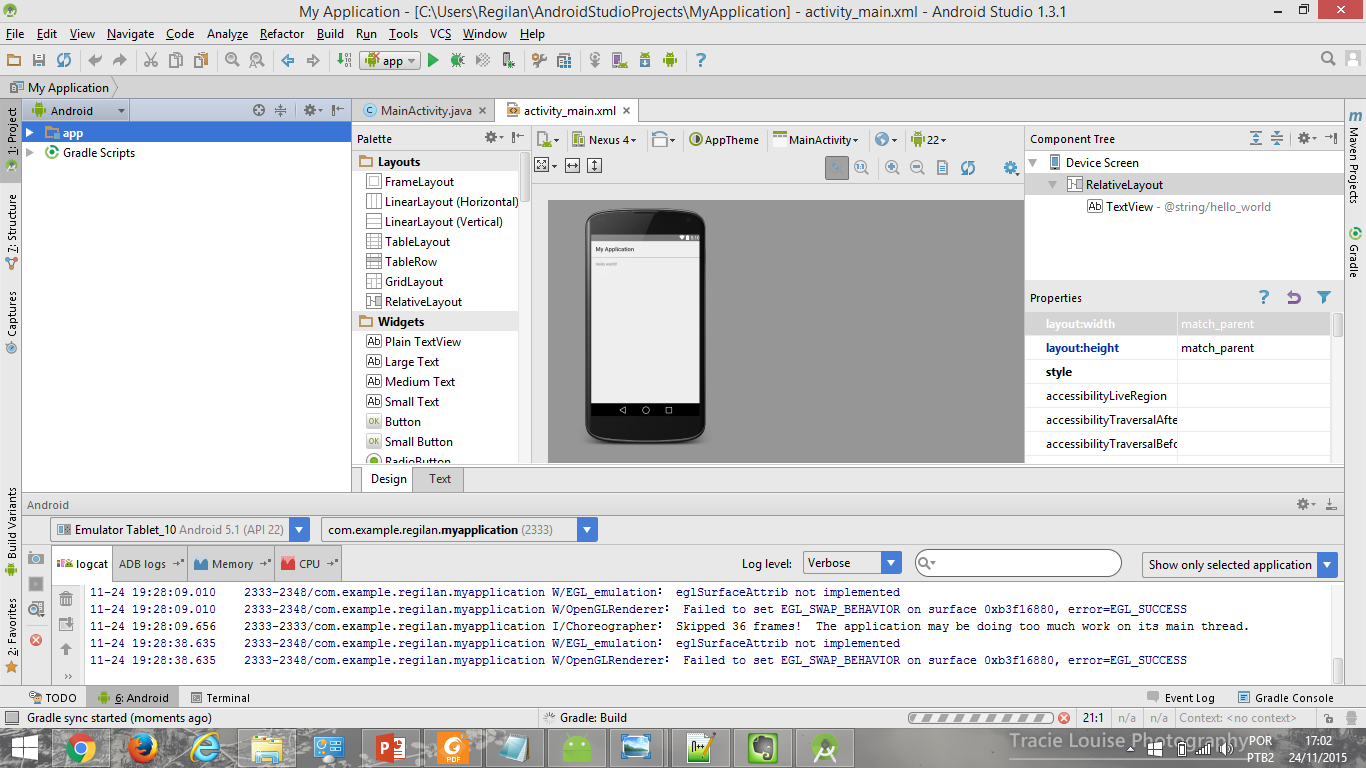This screenshot has width=1366, height=768.
Task: Click the logcat search field
Action: click(1018, 564)
